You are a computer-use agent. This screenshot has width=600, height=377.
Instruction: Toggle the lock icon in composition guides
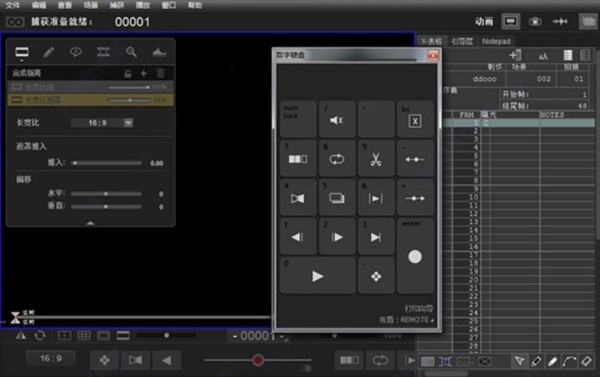coord(128,73)
